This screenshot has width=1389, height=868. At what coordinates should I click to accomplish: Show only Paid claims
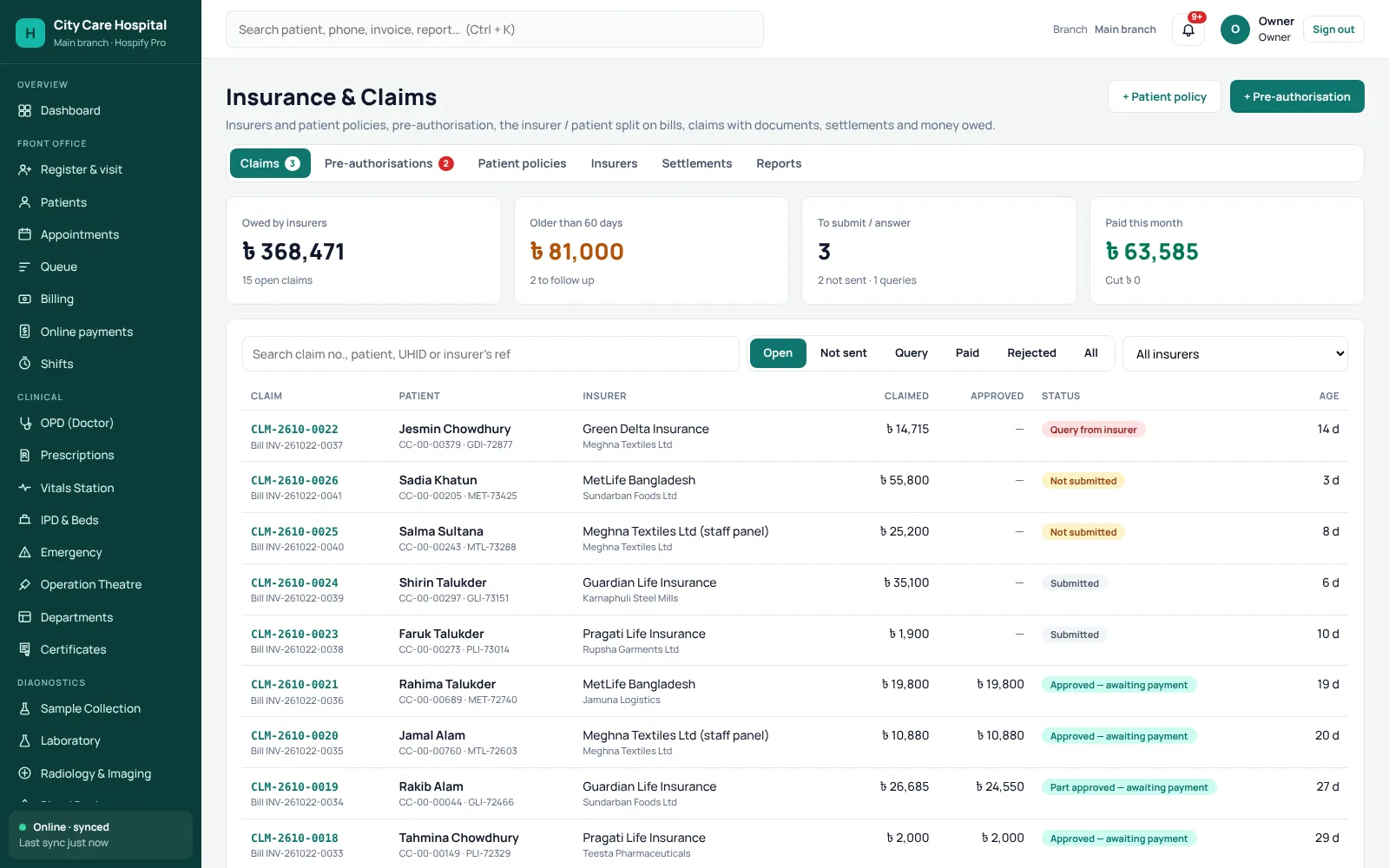click(x=967, y=353)
